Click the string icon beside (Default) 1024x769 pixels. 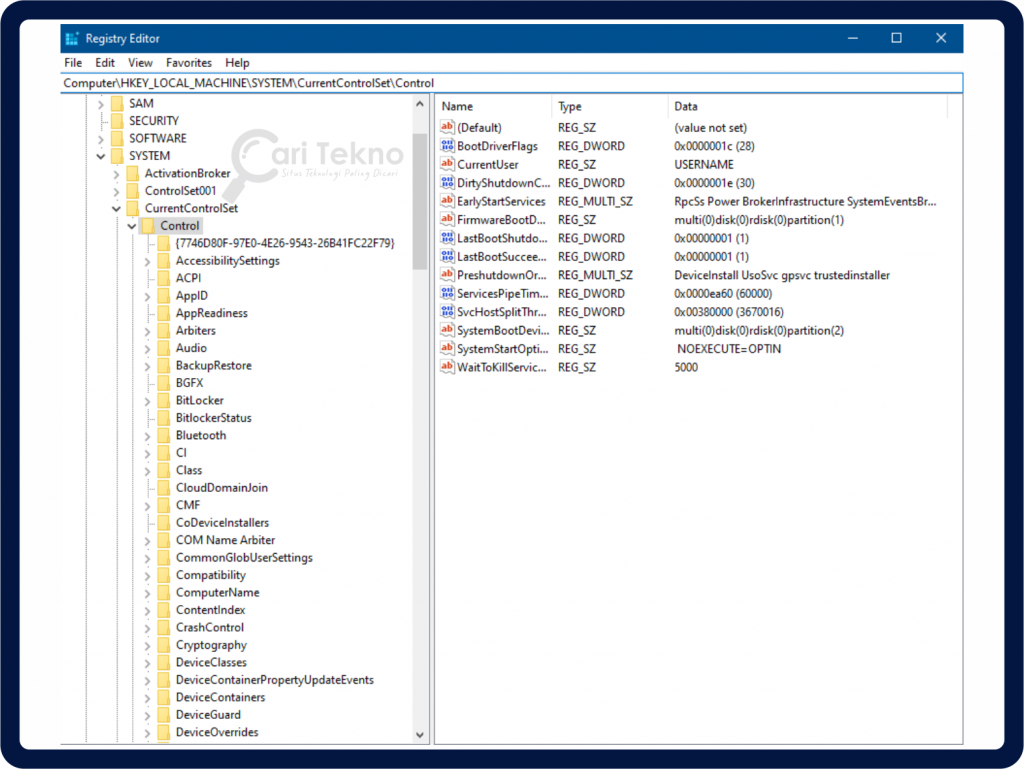coord(447,127)
